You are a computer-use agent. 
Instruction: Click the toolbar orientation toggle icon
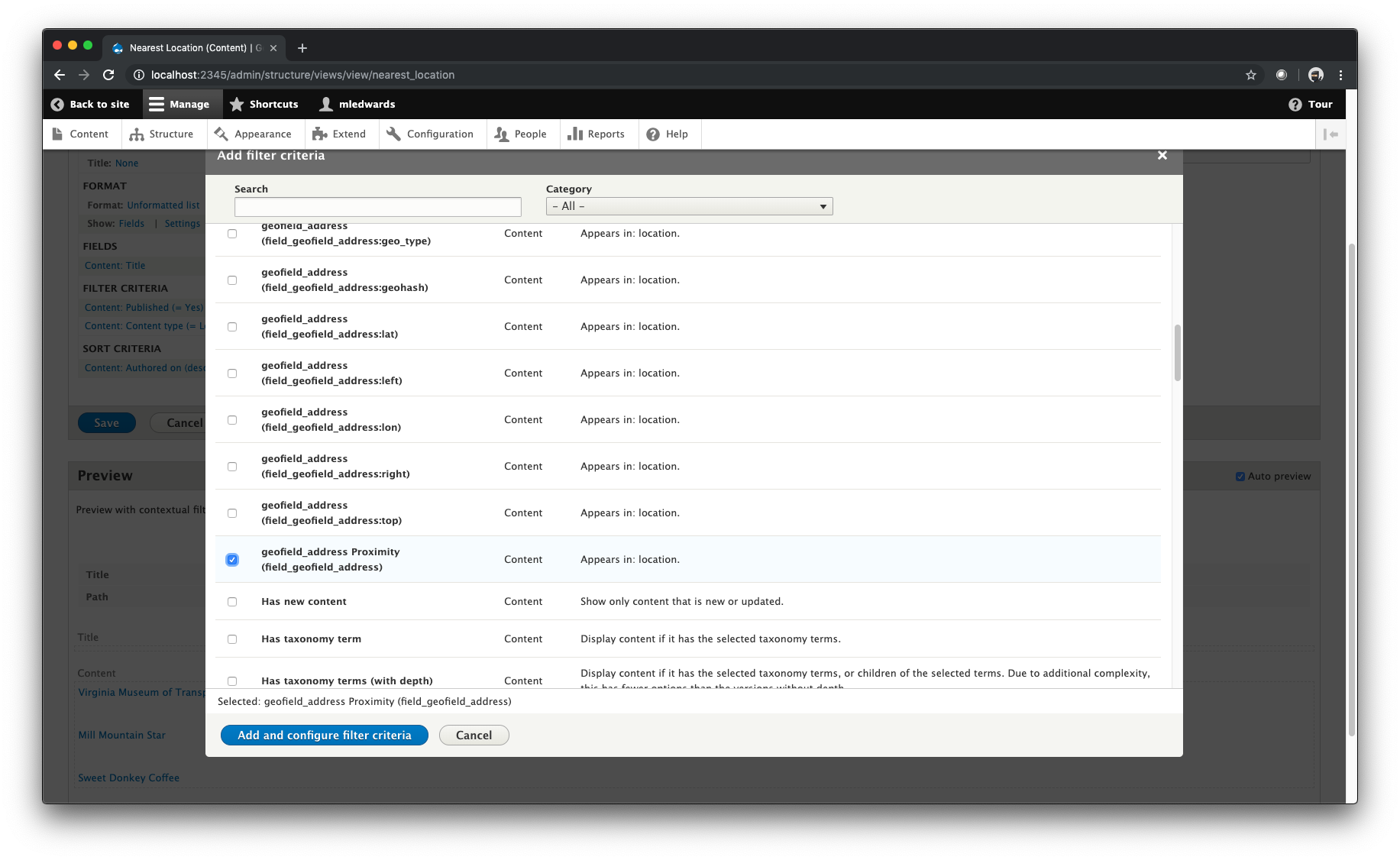coord(1330,134)
